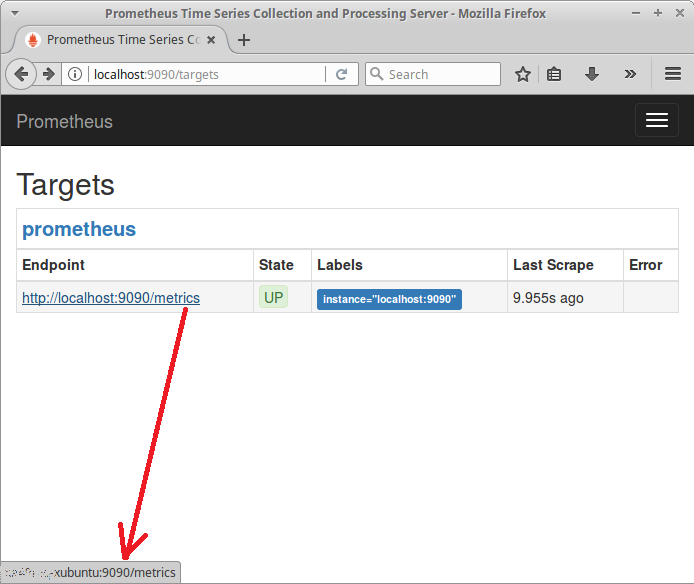Screen dimensions: 694x584
Task: Reload the page with the refresh icon
Action: (x=341, y=74)
